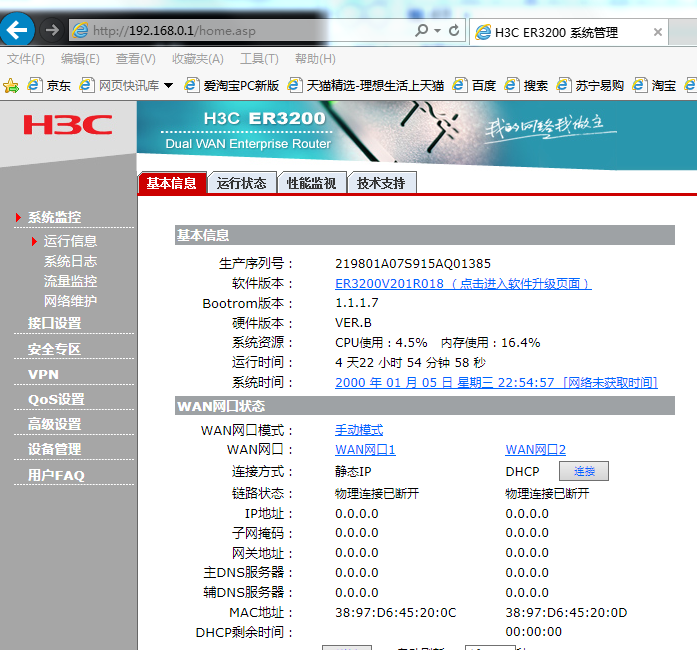This screenshot has height=650, width=697.
Task: Click the 网页快讯库 favorites icon
Action: [87, 85]
